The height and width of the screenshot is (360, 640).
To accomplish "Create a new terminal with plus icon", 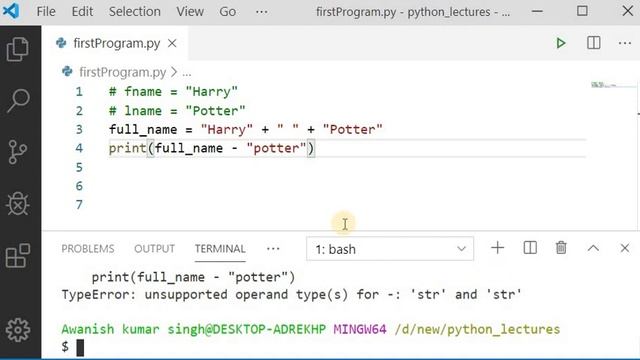I will (498, 248).
